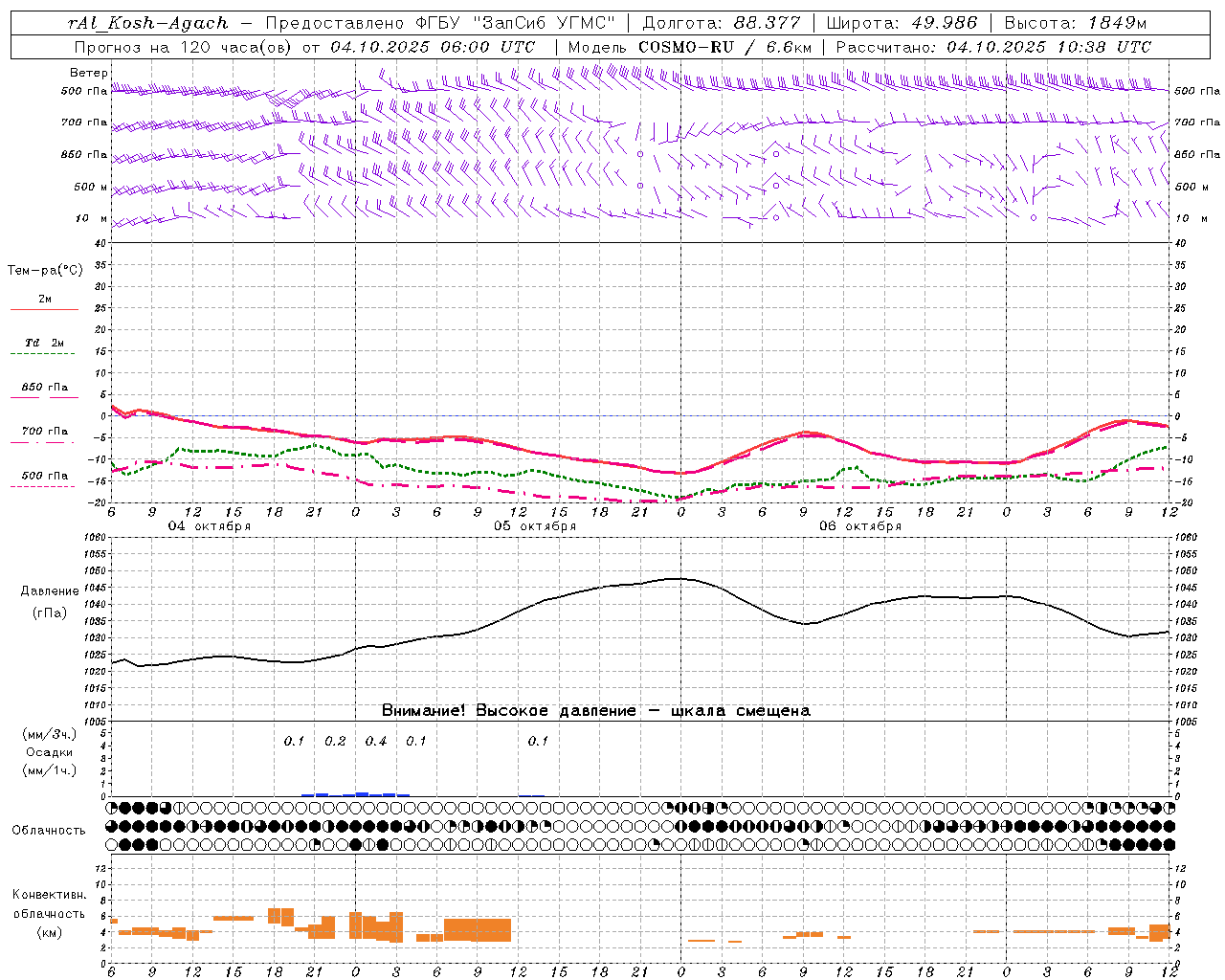Viewport: 1225px width, 980px height.
Task: Click the 05 октября date label
Action: [534, 526]
